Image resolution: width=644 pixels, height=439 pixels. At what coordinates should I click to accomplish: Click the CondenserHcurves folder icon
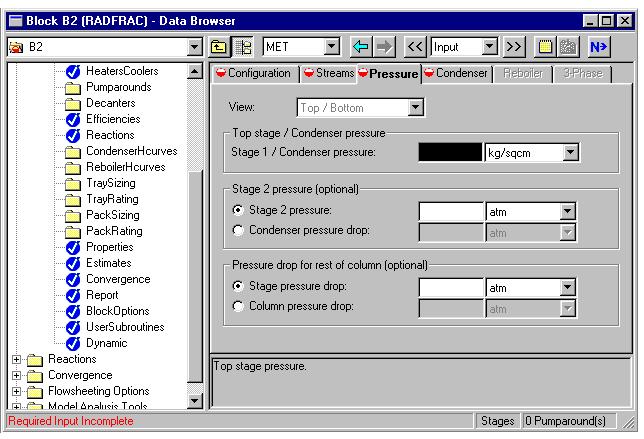click(73, 152)
